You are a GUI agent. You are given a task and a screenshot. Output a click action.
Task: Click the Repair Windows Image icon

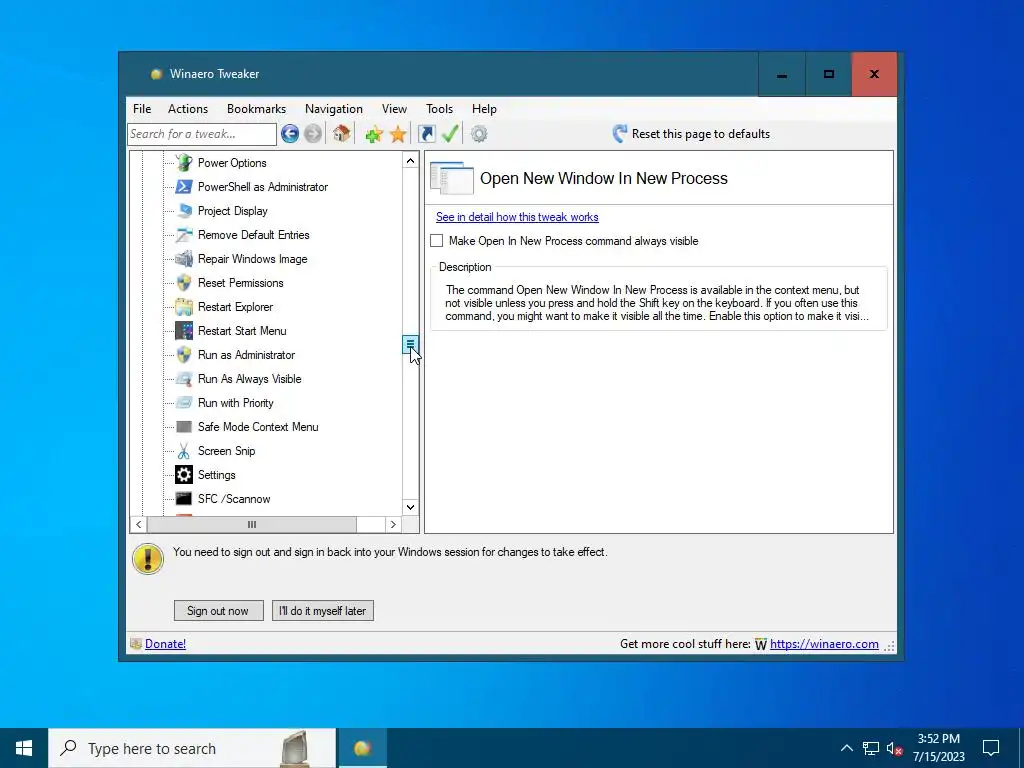click(184, 259)
